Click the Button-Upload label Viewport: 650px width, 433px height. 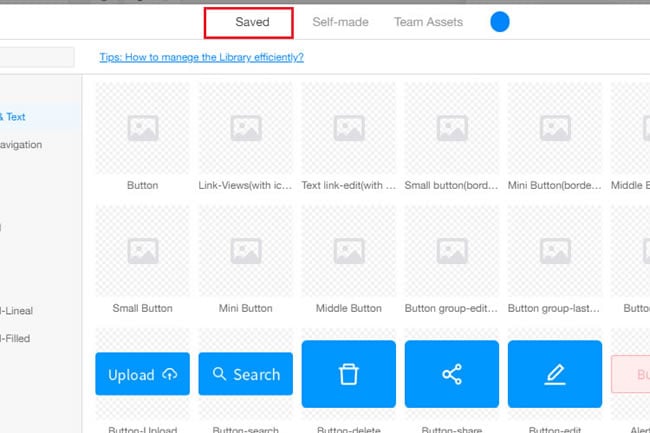tap(143, 429)
